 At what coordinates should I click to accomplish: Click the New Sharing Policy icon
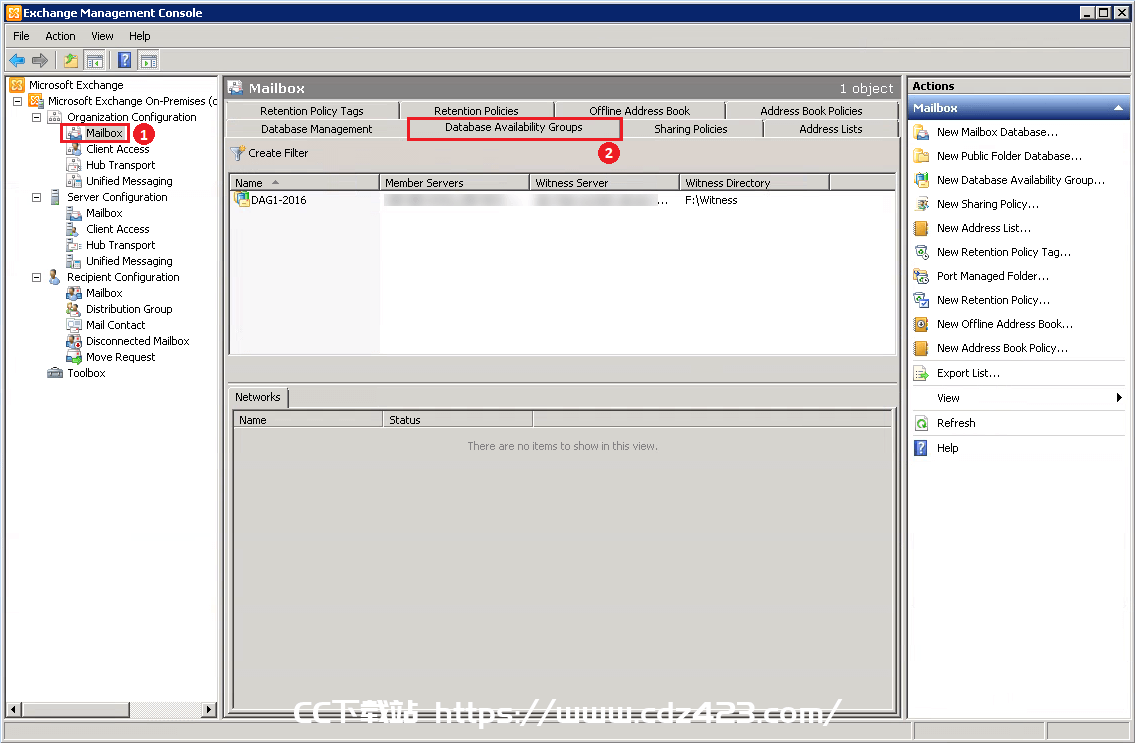(x=921, y=204)
